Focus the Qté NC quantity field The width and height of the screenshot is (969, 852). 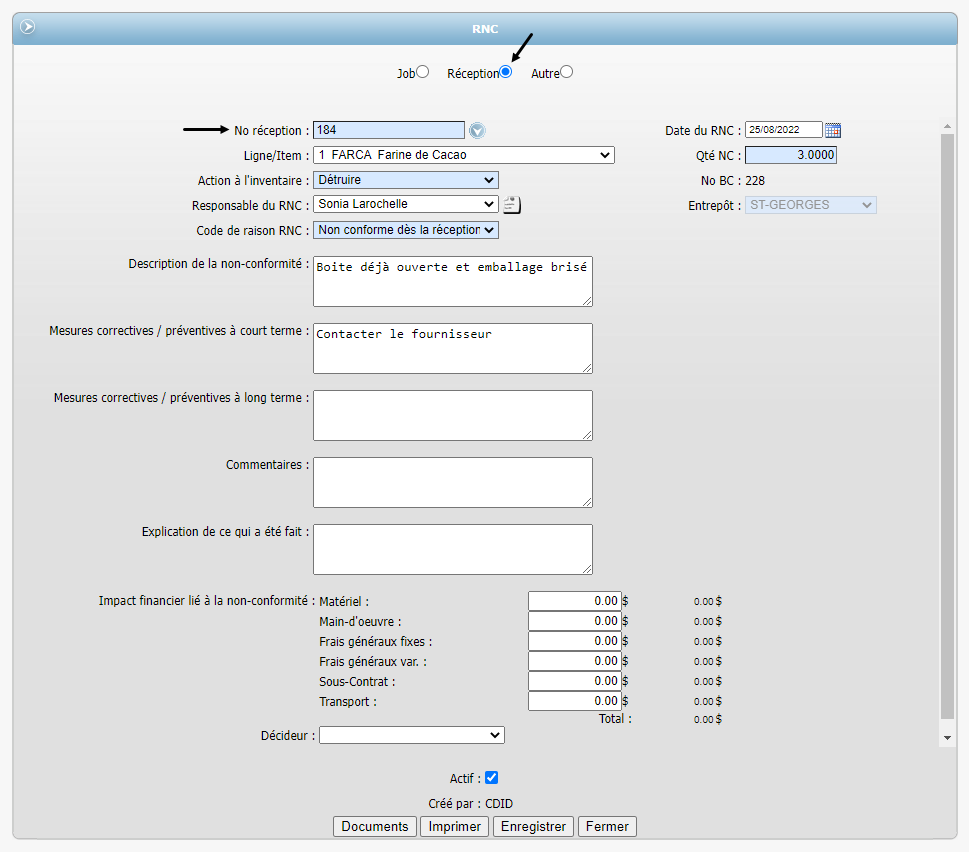point(790,155)
